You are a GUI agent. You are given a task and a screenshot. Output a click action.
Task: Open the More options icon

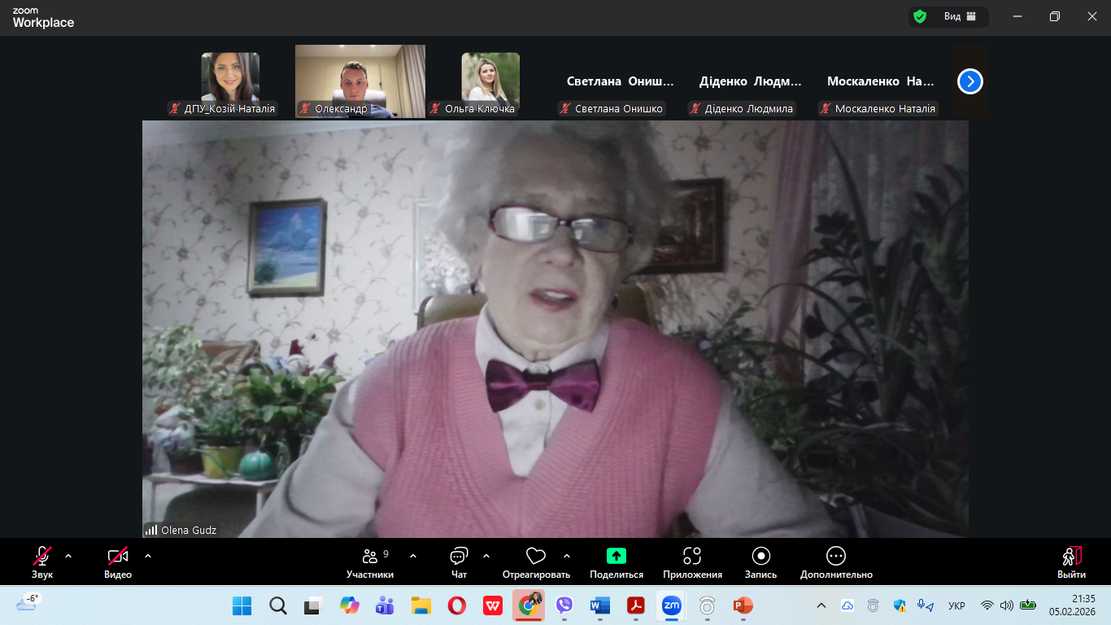pos(836,557)
